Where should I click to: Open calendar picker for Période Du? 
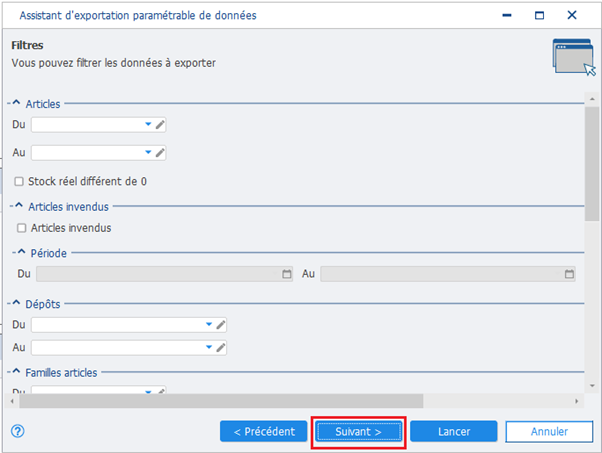[x=287, y=274]
